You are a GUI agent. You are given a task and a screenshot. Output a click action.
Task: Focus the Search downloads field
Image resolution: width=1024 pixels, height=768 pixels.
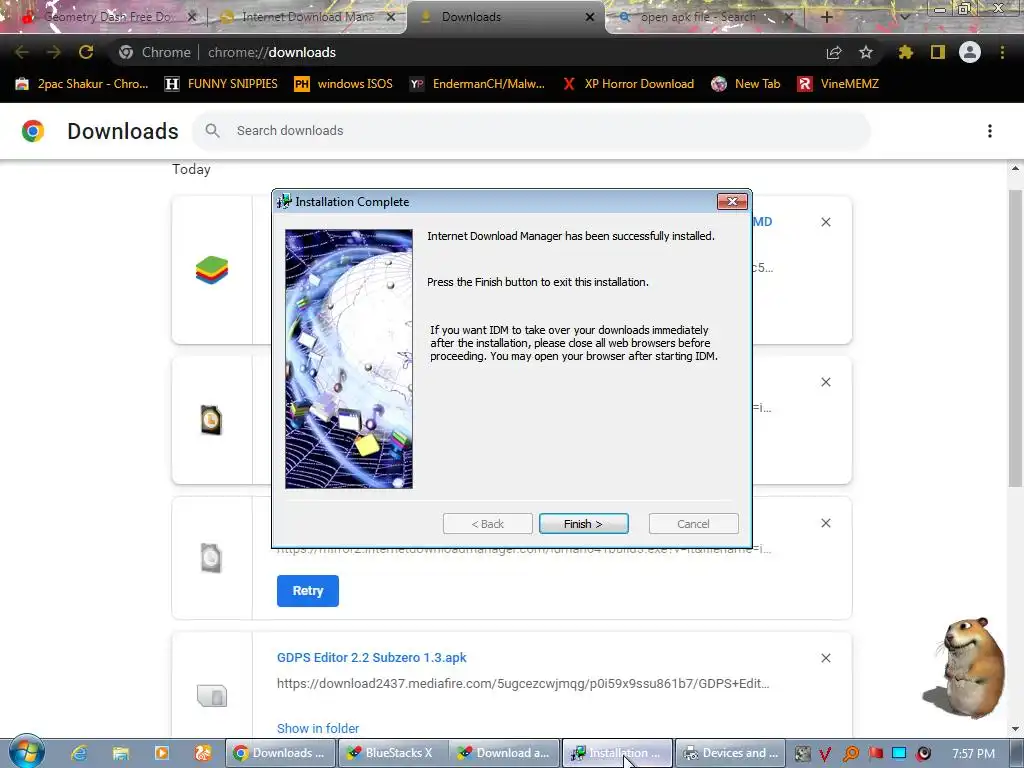pos(531,131)
